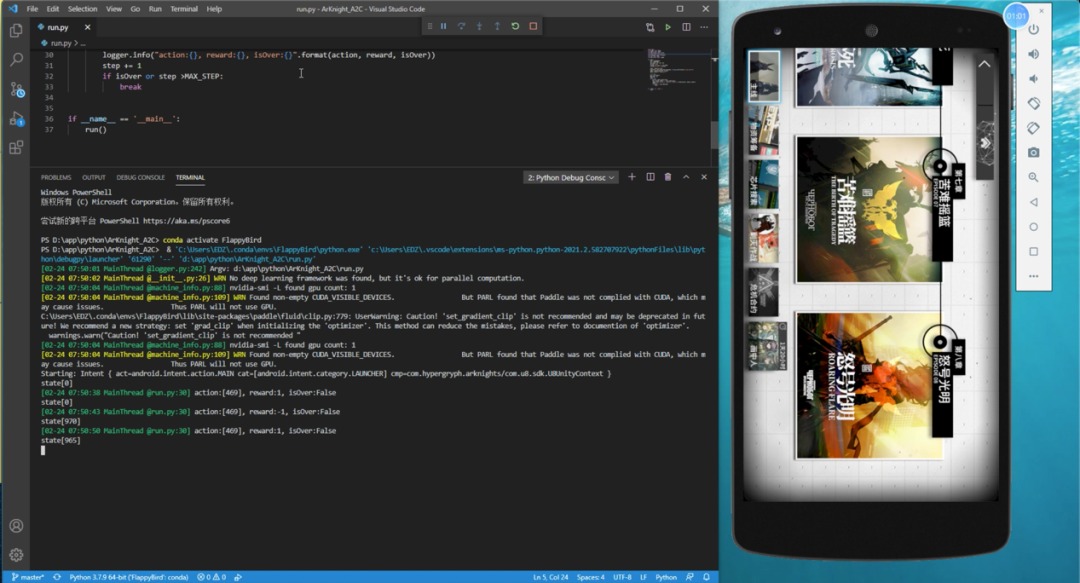Open the Help menu

(x=214, y=9)
